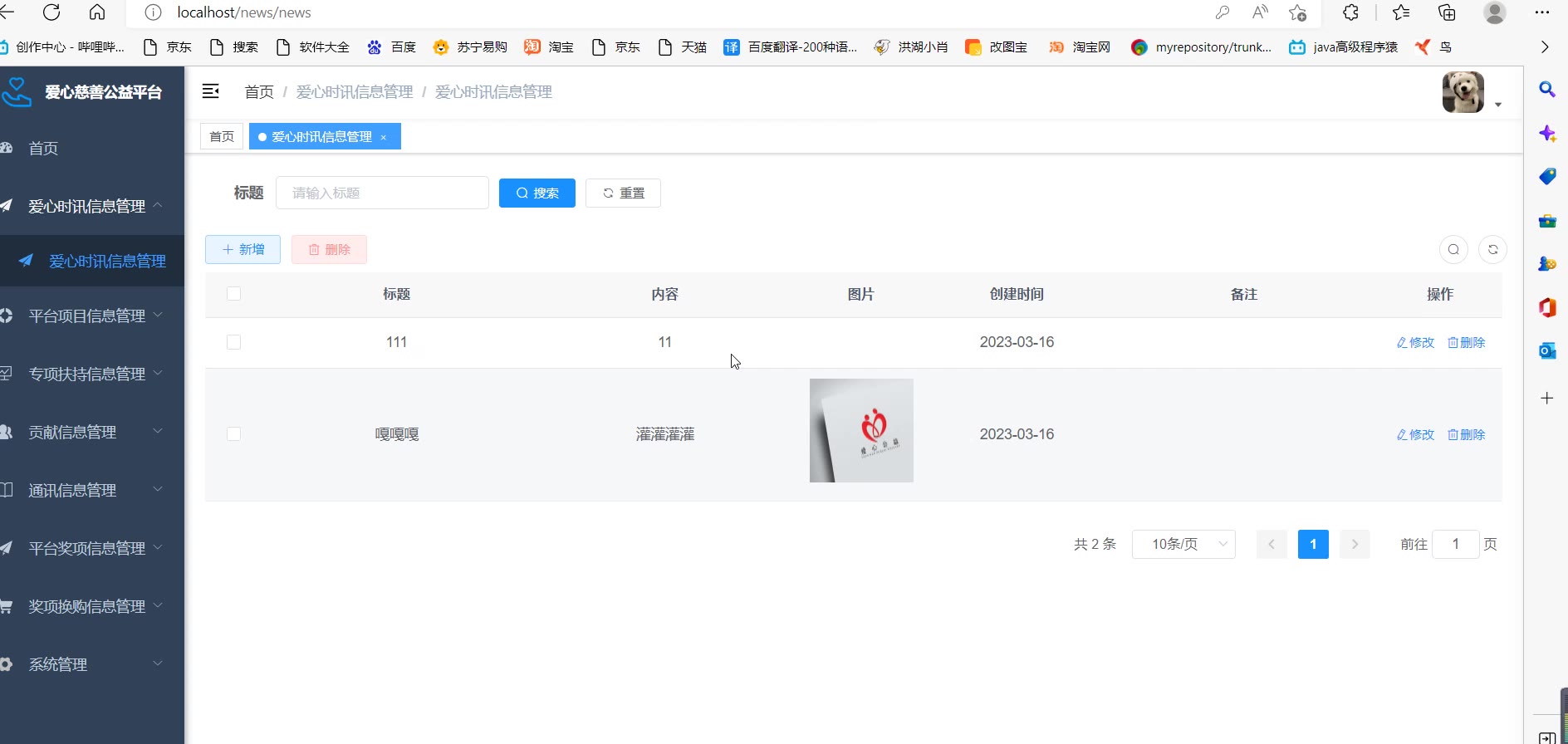Open 苏宁易购 bookmark
This screenshot has width=1568, height=744.
(x=470, y=47)
